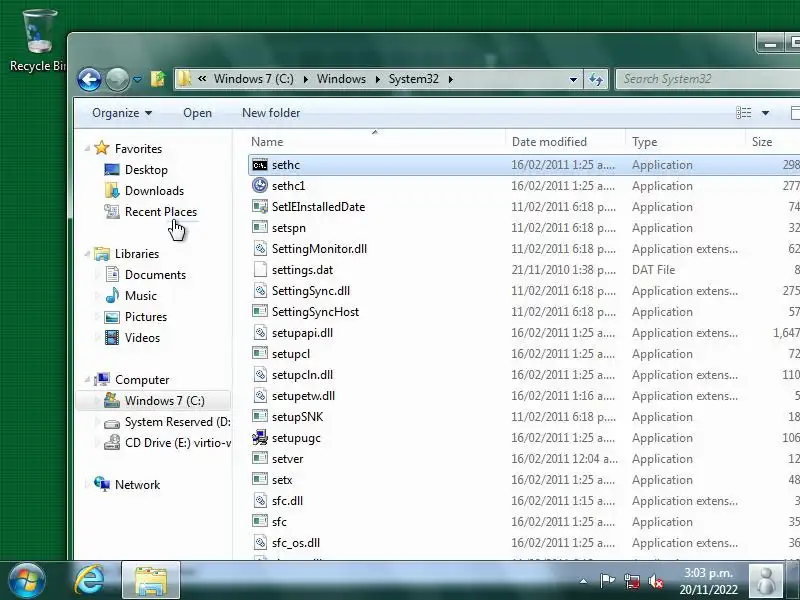Select the setupugc installer icon

coord(260,437)
